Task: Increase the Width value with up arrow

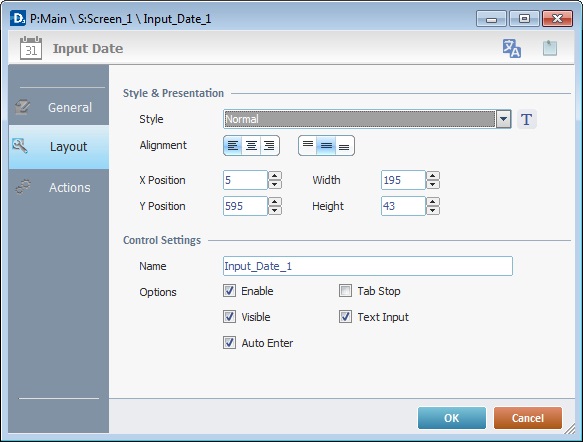Action: [433, 175]
